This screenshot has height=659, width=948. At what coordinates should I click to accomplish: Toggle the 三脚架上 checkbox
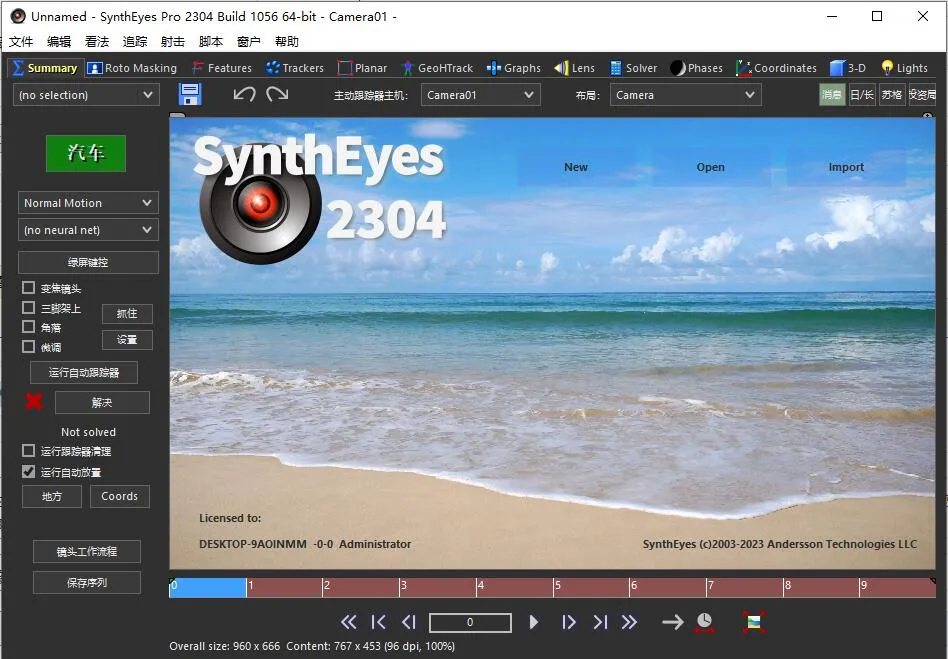click(x=29, y=308)
